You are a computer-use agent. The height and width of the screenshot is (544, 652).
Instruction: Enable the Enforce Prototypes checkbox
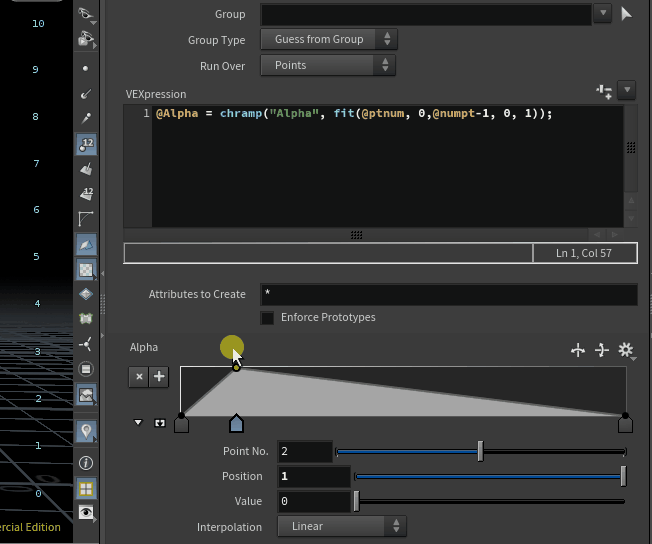(267, 318)
